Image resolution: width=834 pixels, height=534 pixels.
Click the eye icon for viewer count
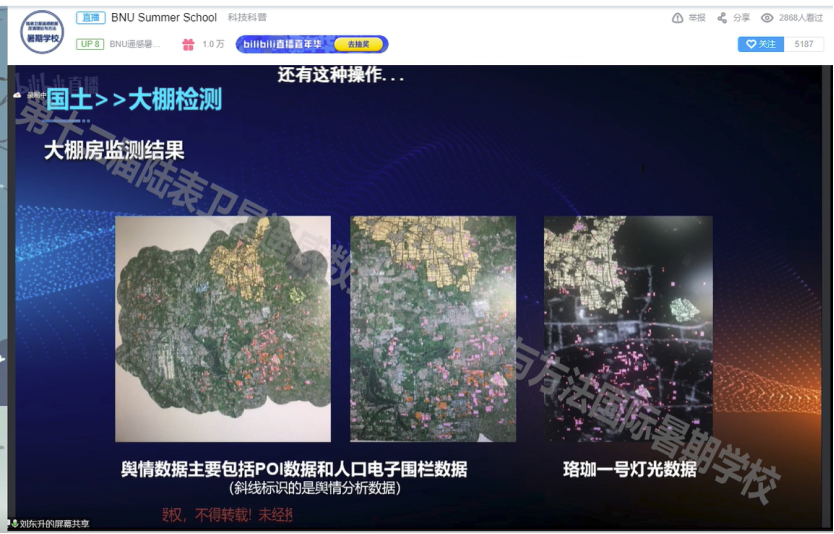(767, 18)
